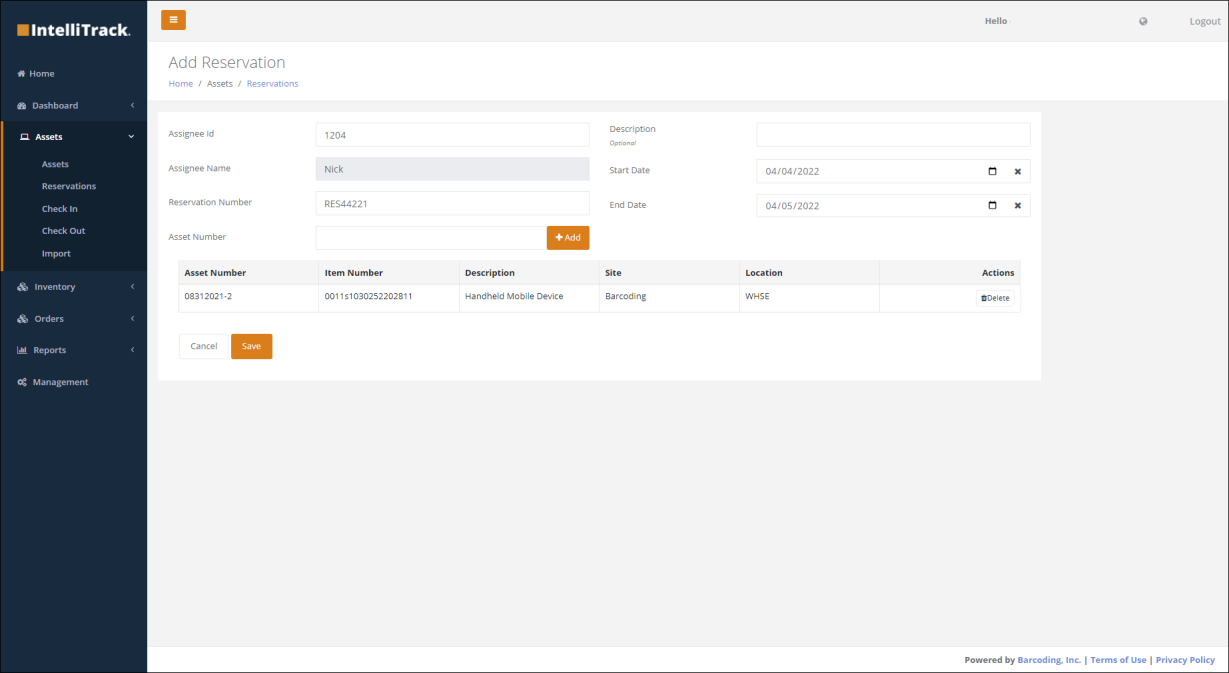The image size is (1229, 673).
Task: Open Import in the sidebar
Action: click(x=56, y=254)
